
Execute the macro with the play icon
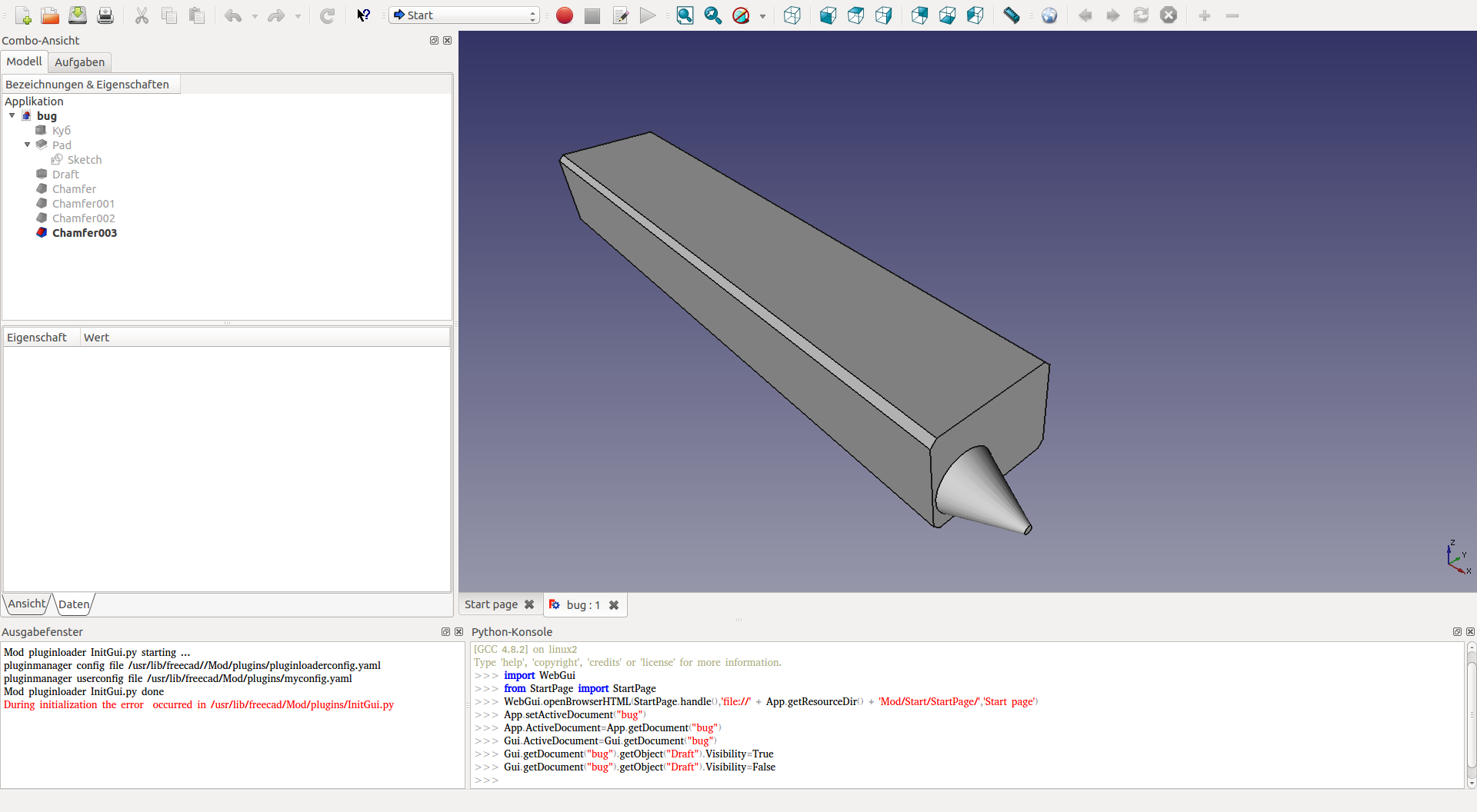[648, 15]
